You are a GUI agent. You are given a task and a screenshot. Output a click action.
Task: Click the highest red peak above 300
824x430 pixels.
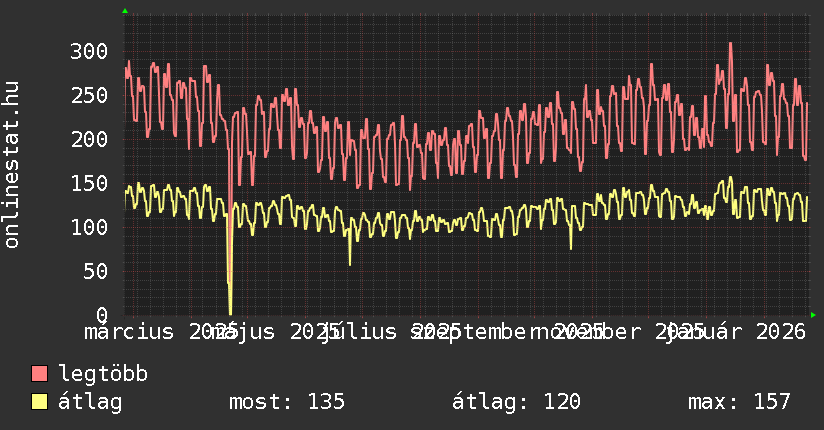[730, 44]
